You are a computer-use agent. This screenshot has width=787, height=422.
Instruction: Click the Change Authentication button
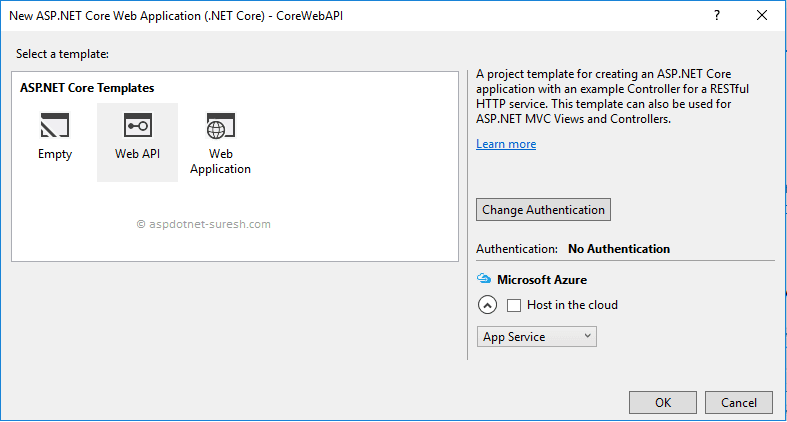coord(543,210)
